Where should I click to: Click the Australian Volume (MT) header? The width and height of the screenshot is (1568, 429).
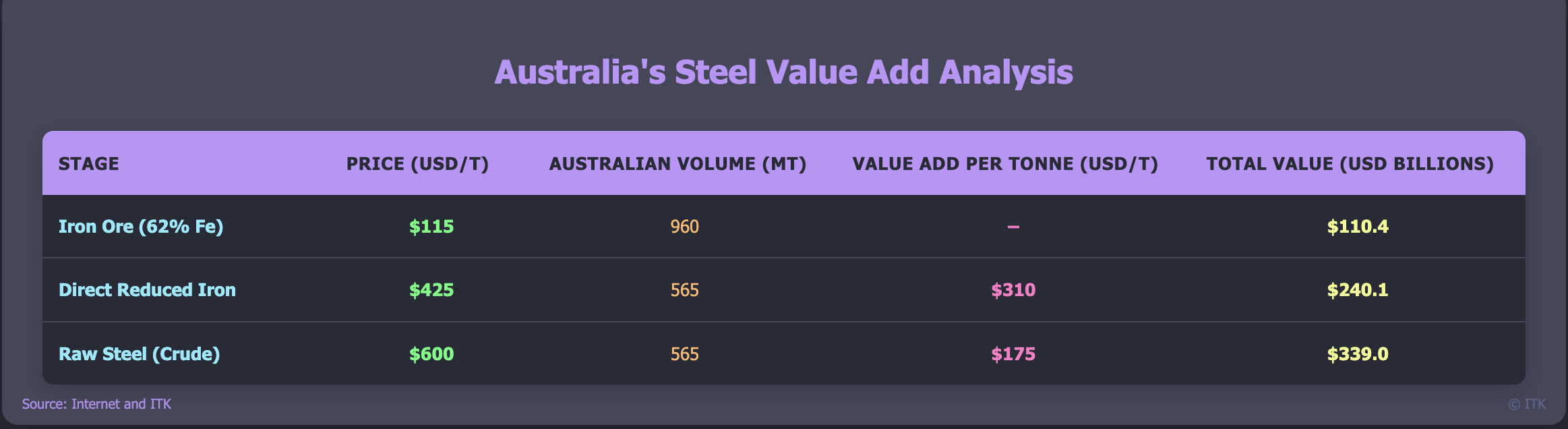677,164
